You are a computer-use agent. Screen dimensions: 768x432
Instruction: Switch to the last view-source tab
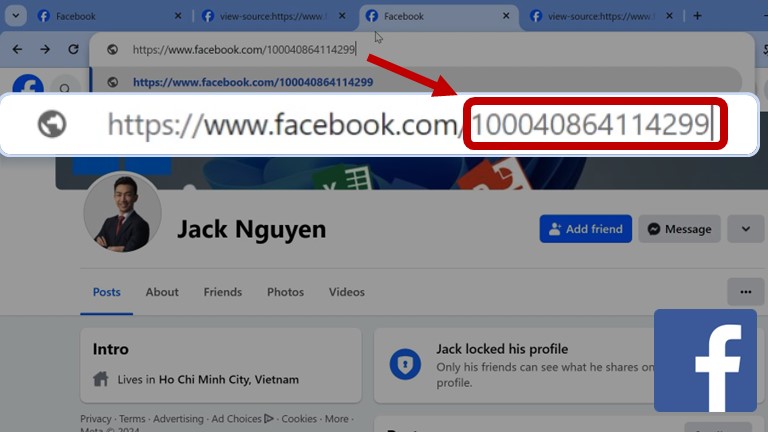click(602, 16)
